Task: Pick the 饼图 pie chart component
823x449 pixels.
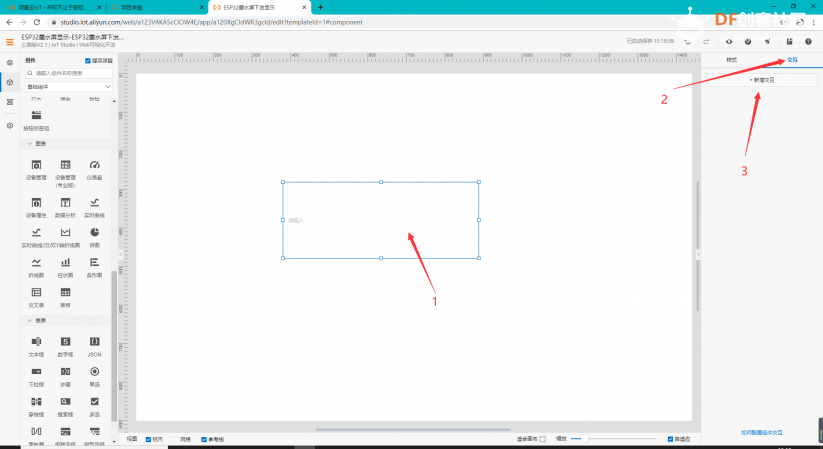Action: pyautogui.click(x=94, y=232)
